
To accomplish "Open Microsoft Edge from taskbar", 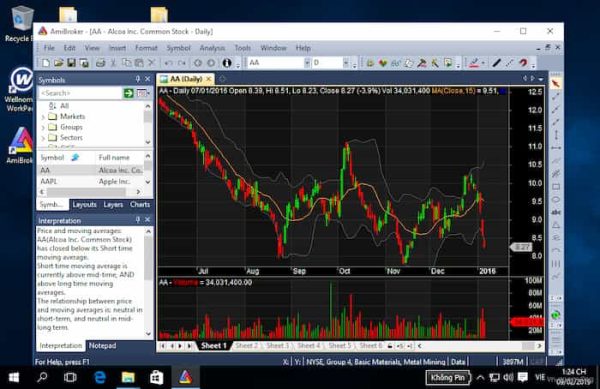I will pyautogui.click(x=100, y=378).
